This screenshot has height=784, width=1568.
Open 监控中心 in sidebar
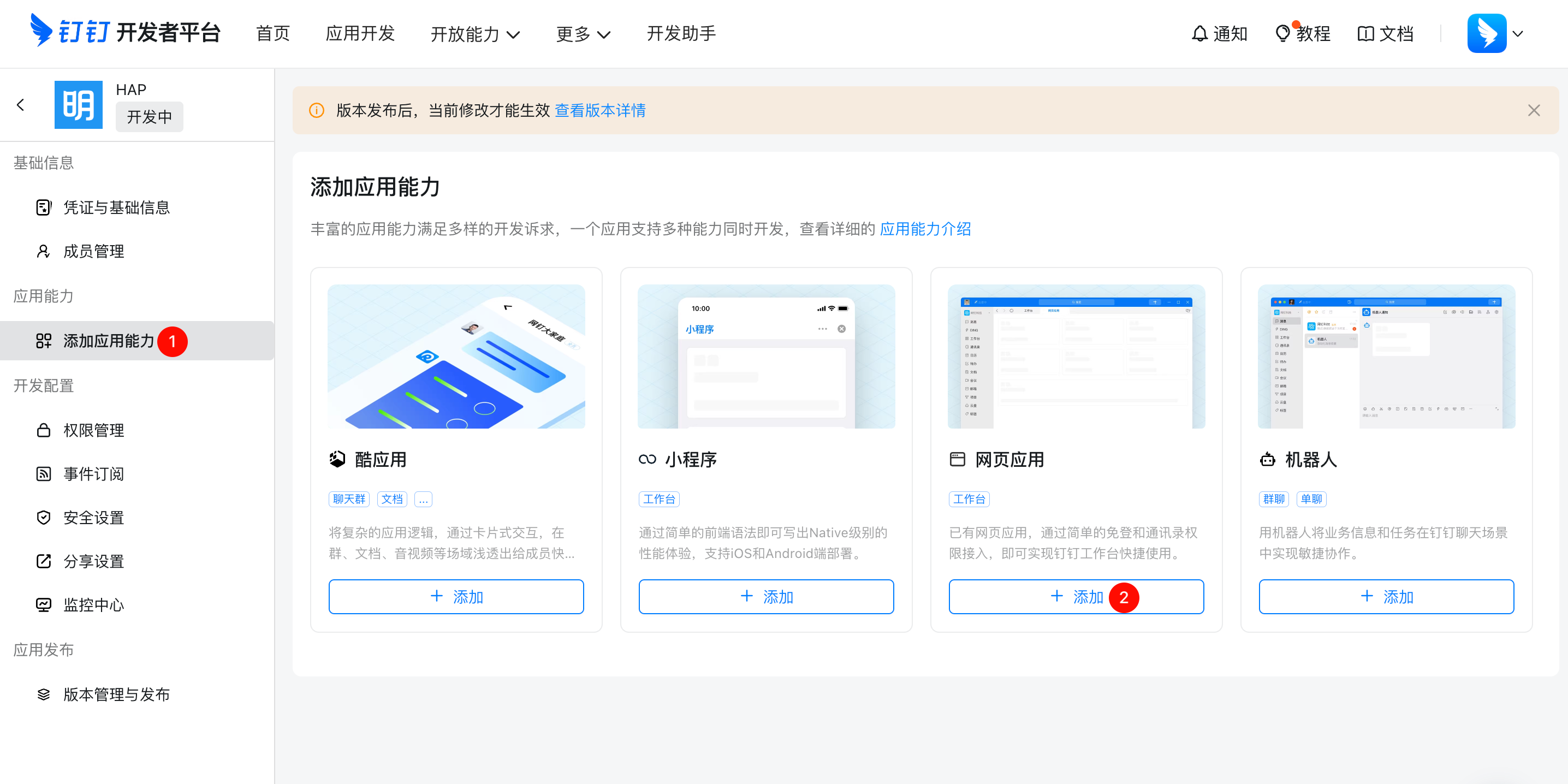coord(93,604)
